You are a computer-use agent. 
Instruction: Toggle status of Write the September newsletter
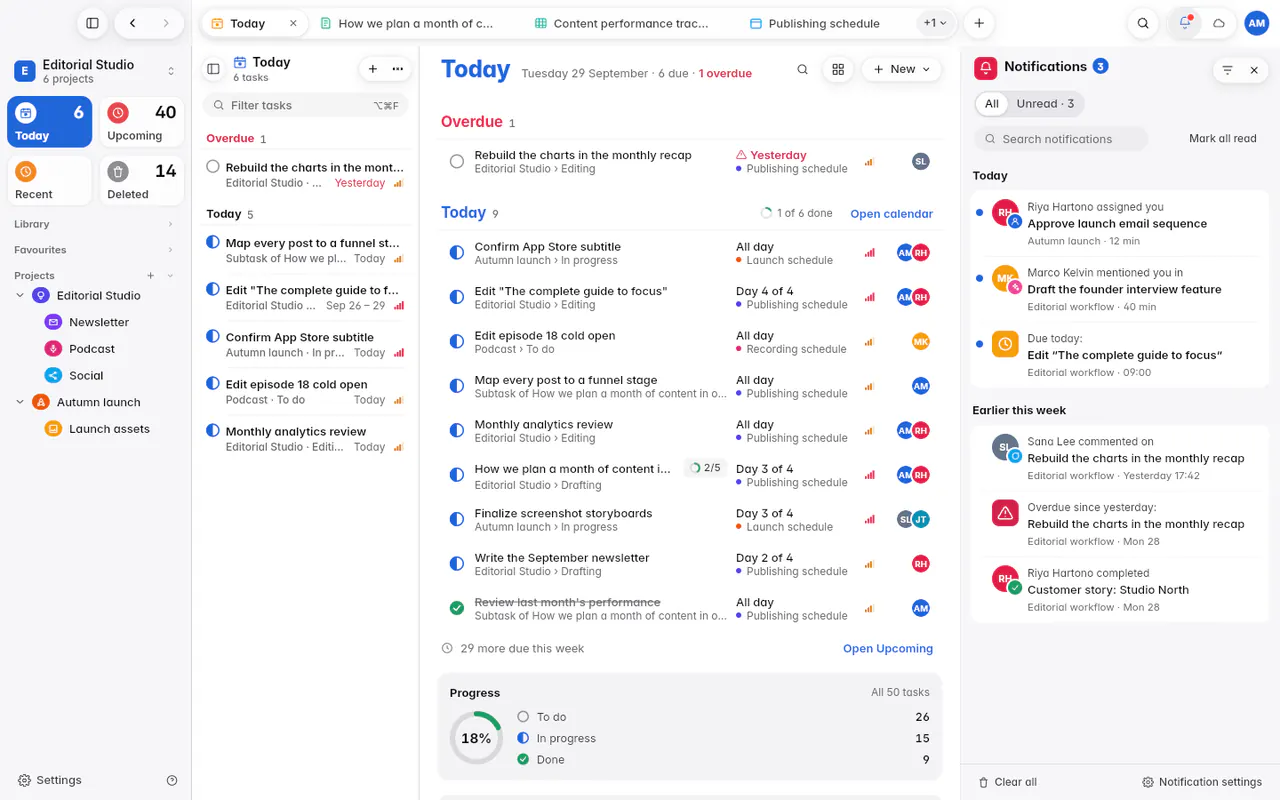click(457, 564)
